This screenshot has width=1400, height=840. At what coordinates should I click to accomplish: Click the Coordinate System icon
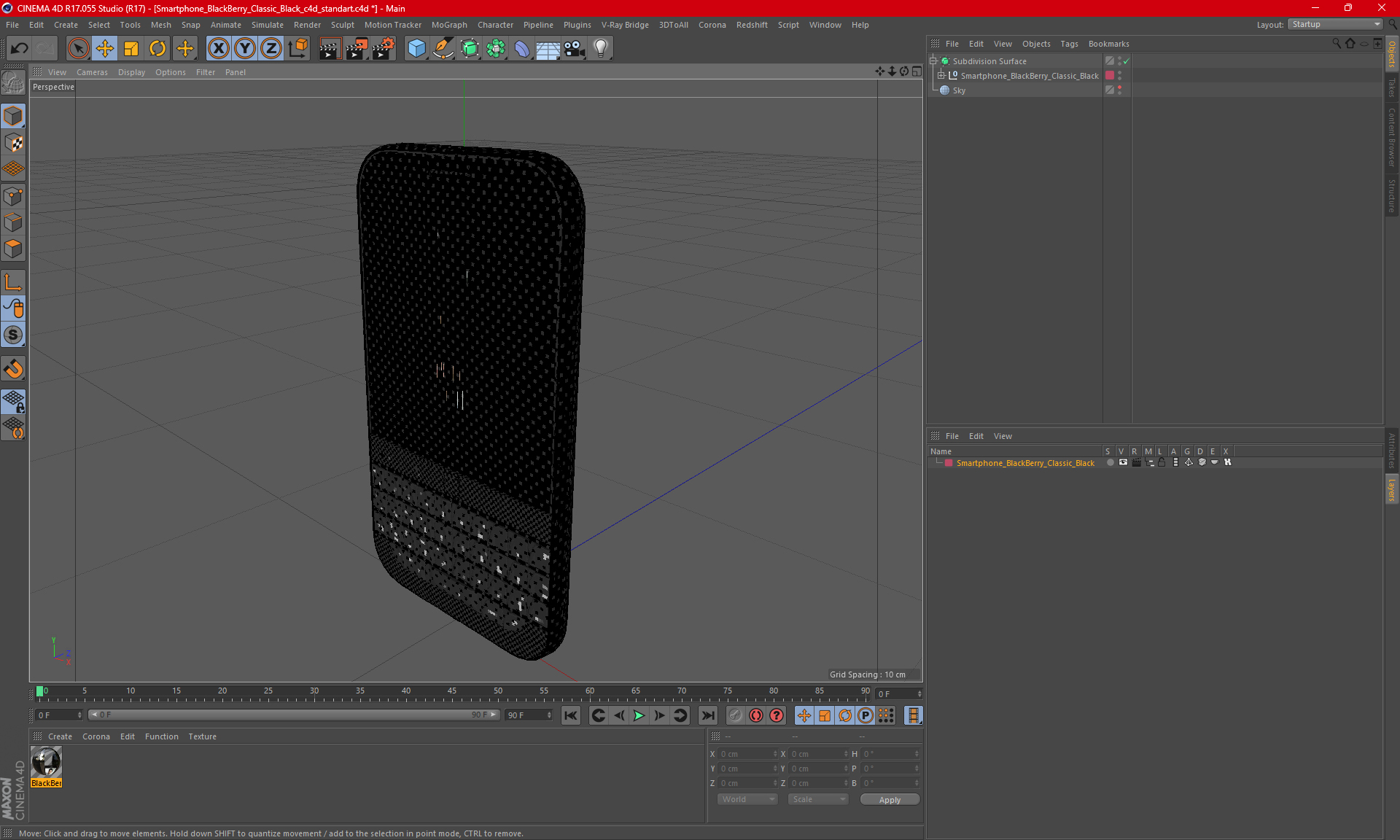298,48
